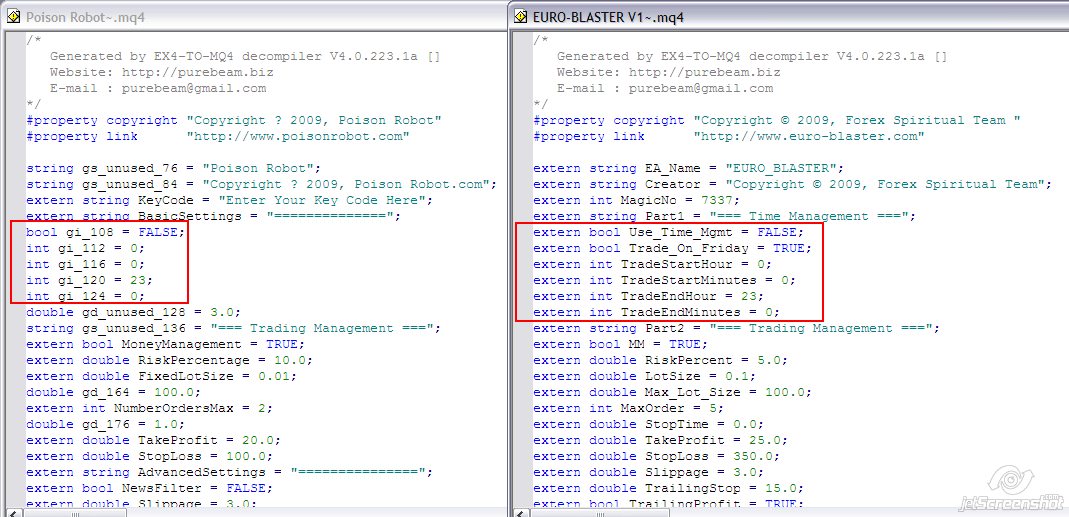Click the EA_Name = "EURO_BLASTER" line

[x=689, y=168]
